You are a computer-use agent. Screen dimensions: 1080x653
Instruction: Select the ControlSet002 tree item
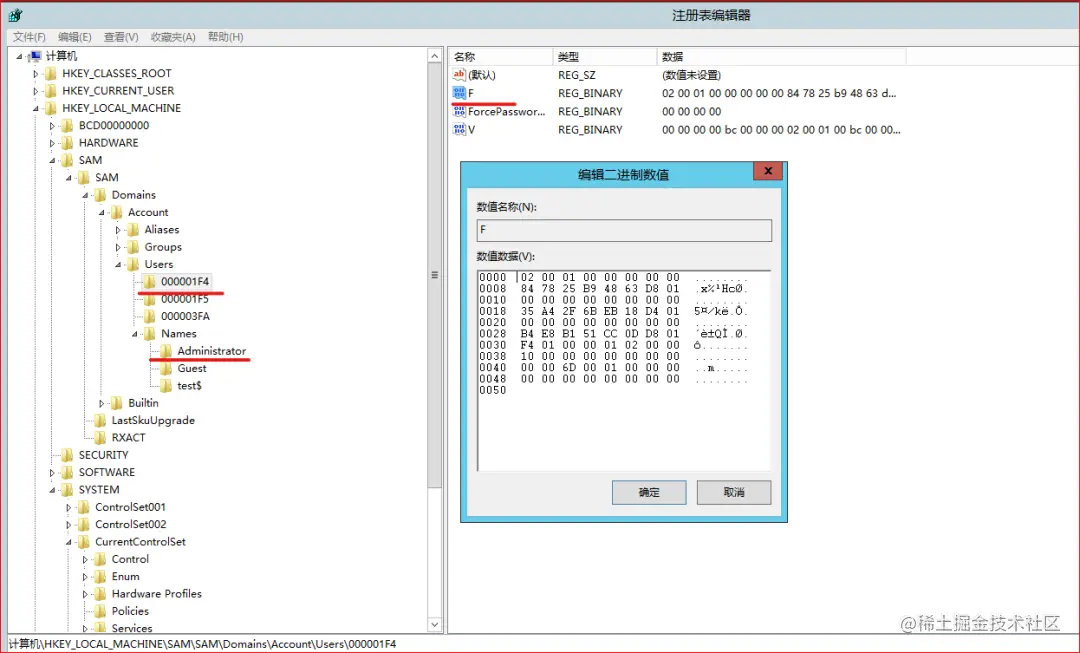[131, 524]
